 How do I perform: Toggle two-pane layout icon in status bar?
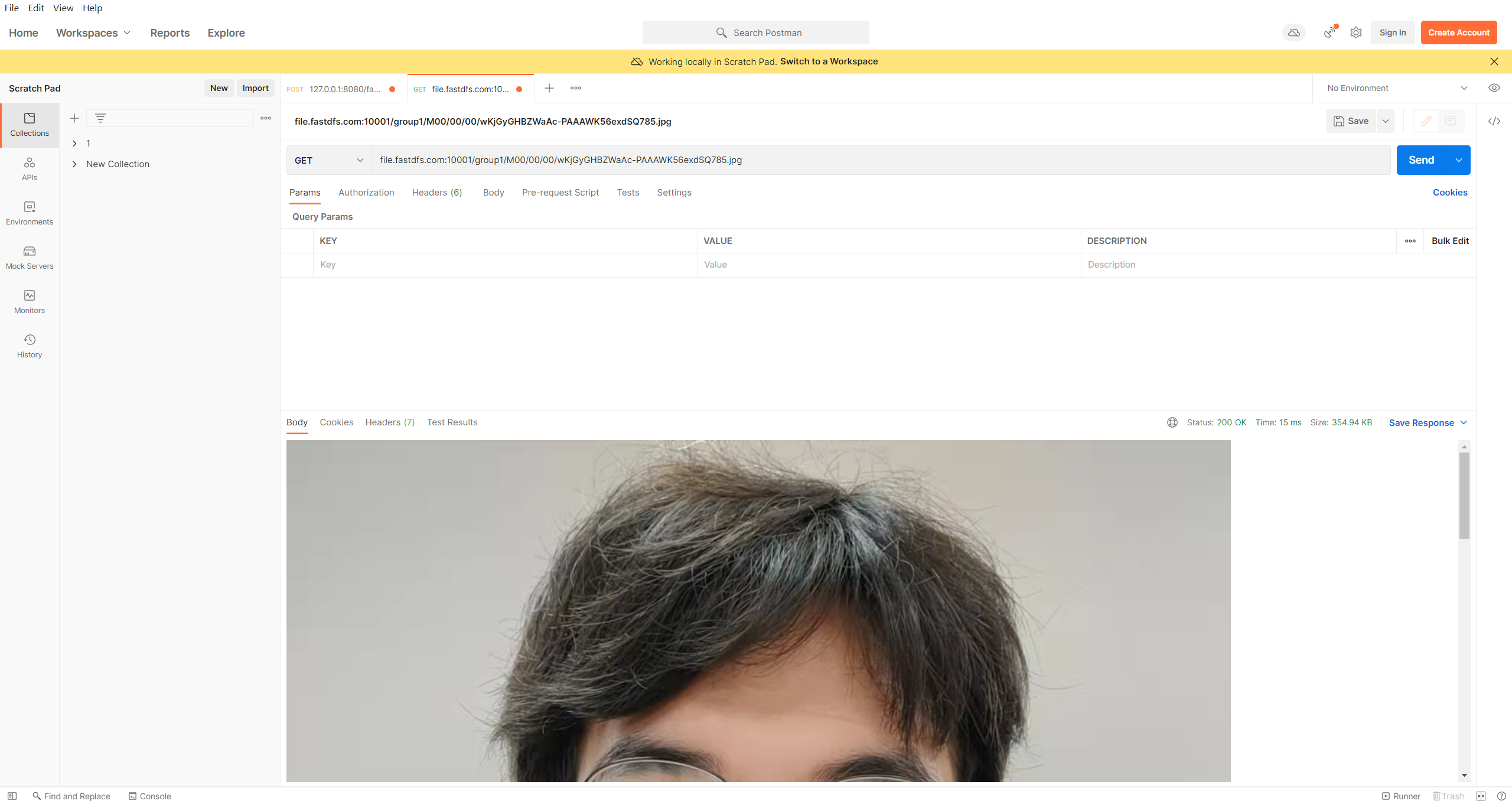point(1481,796)
